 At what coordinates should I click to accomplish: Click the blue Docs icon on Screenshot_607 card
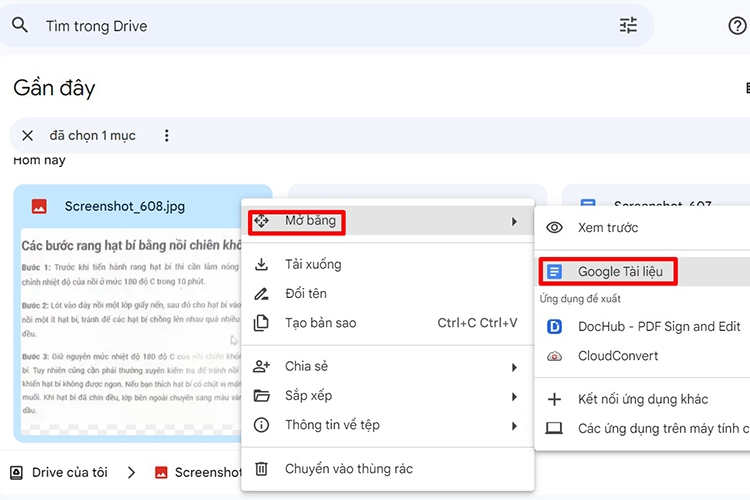pyautogui.click(x=588, y=204)
